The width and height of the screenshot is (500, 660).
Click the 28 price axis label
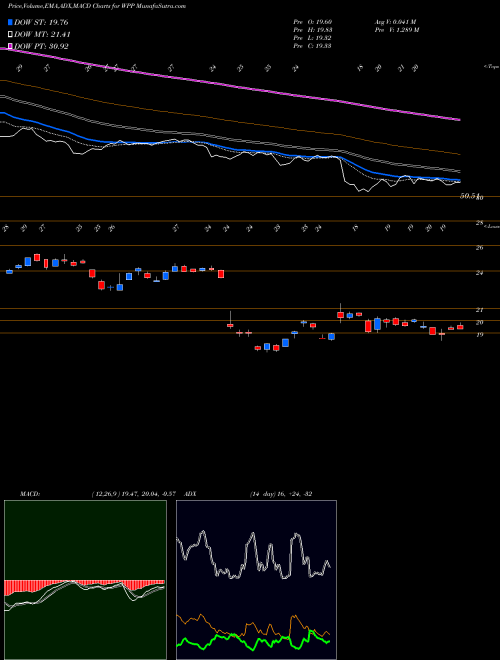click(479, 223)
